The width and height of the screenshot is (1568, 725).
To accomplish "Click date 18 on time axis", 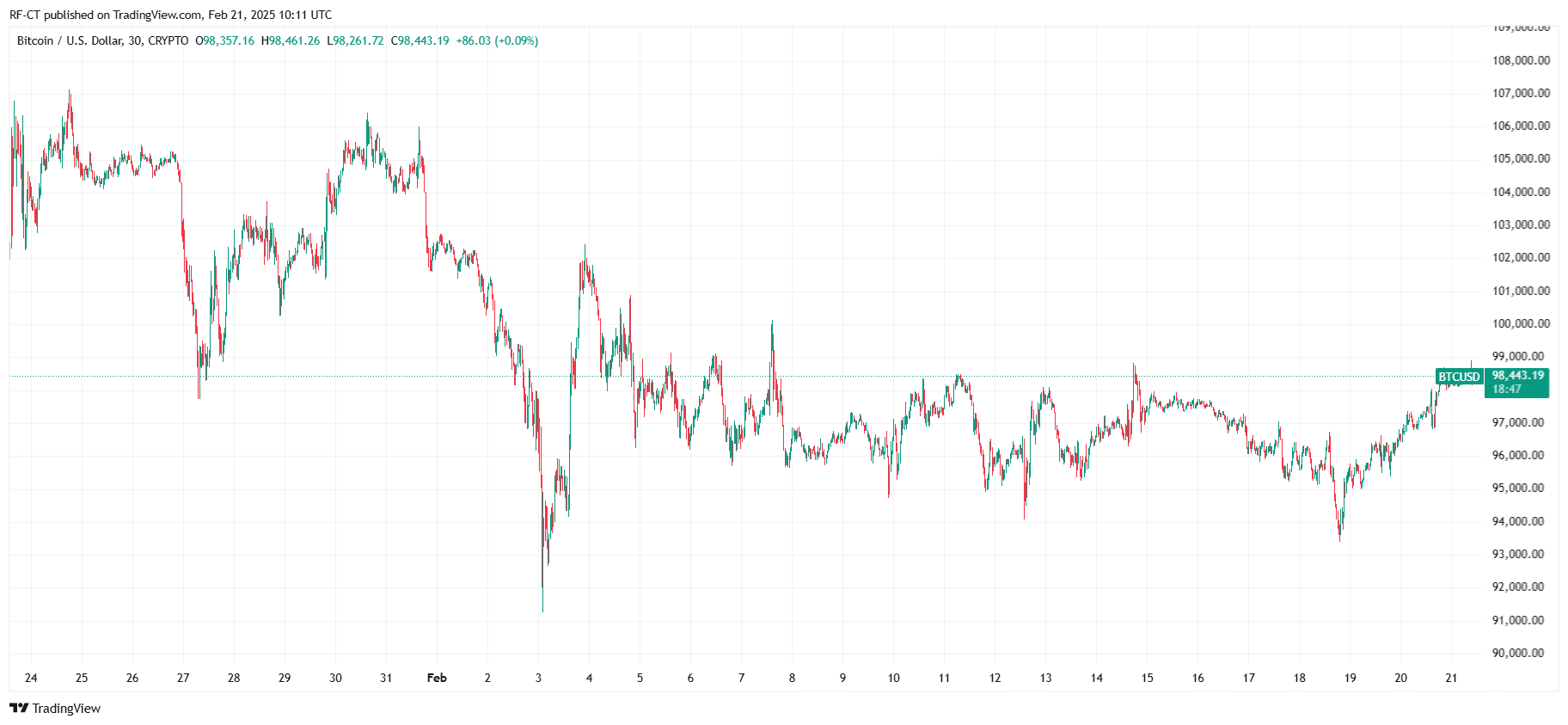I will pyautogui.click(x=1300, y=678).
